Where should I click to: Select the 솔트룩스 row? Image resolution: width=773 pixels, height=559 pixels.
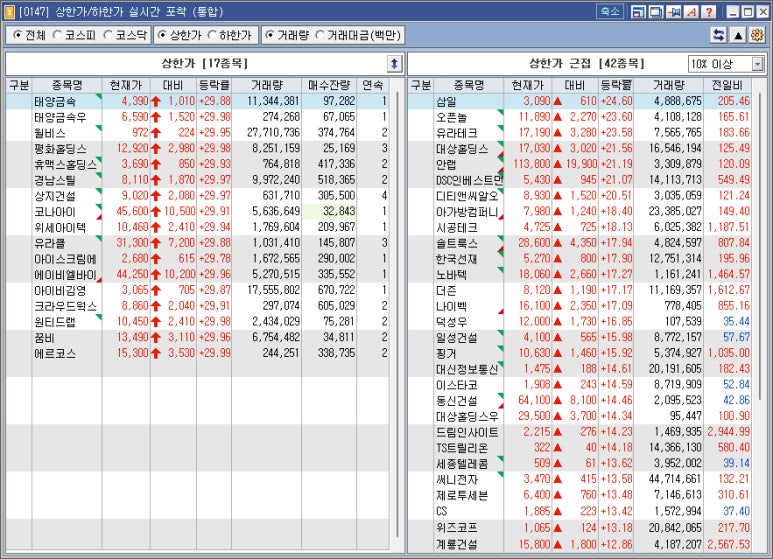(x=580, y=243)
